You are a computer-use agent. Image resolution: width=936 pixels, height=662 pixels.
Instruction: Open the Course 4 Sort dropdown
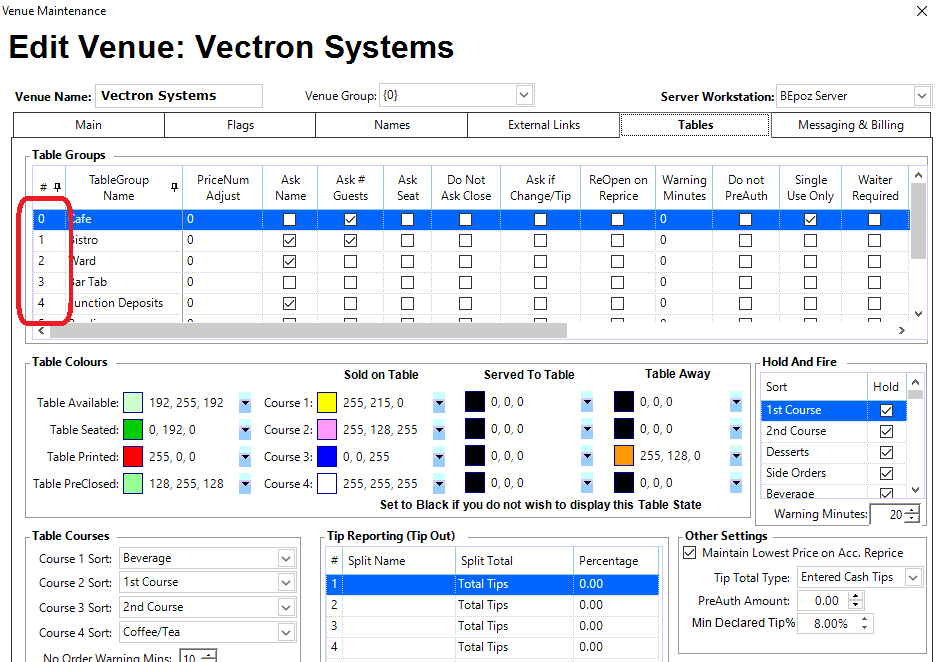[x=286, y=632]
